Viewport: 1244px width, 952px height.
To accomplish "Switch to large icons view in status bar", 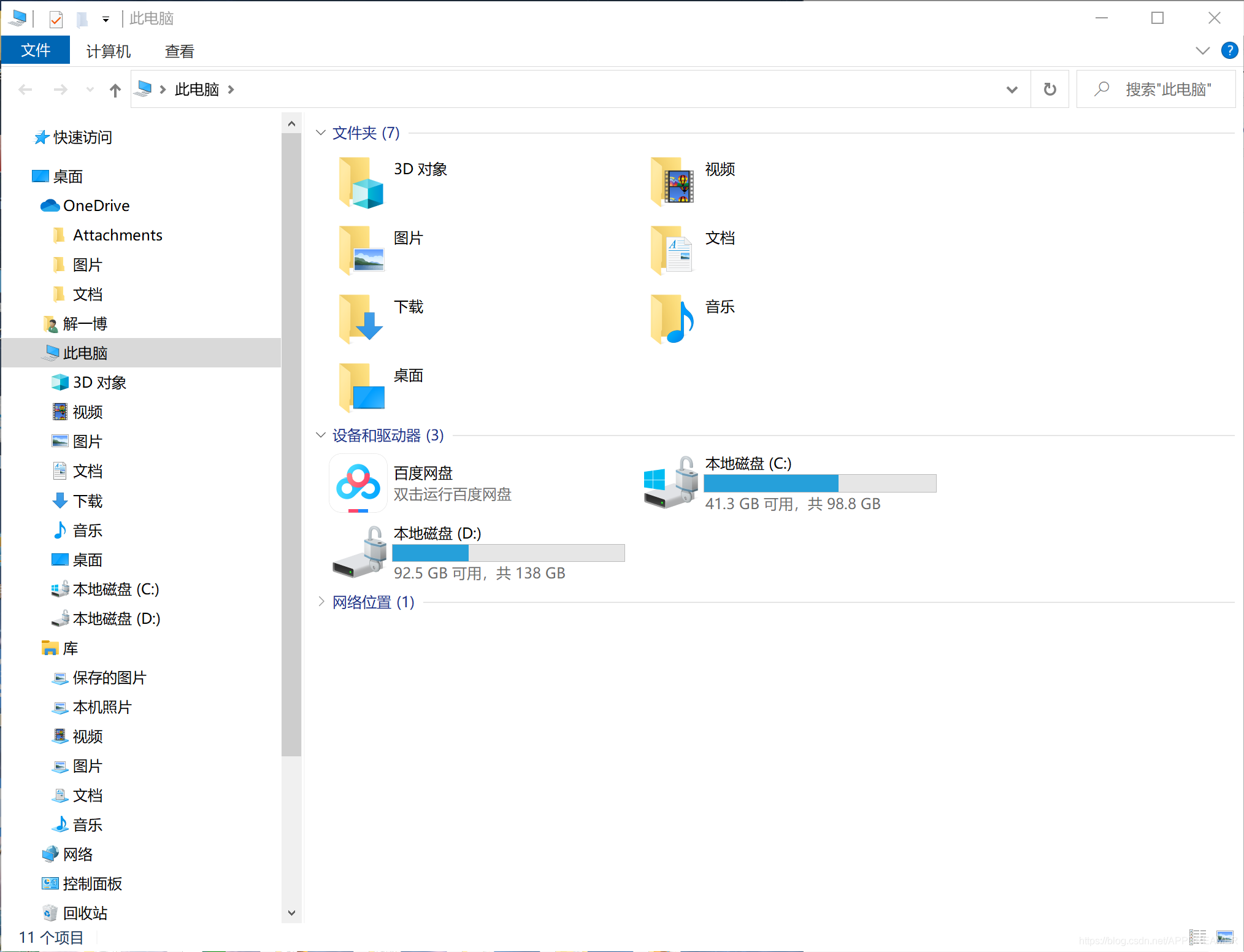I will click(1224, 937).
